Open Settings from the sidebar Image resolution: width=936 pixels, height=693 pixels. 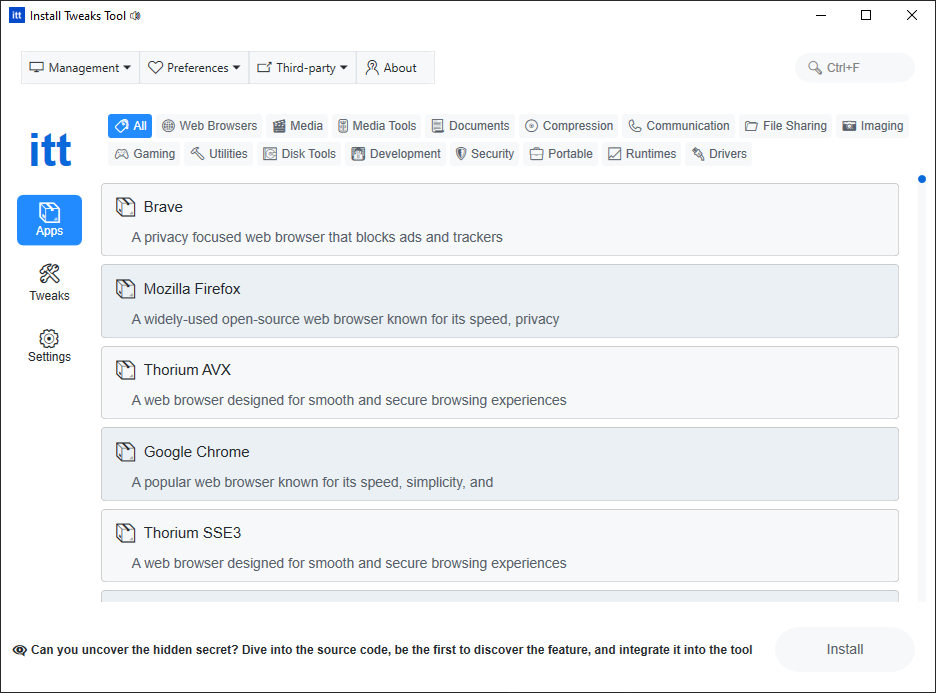(x=49, y=346)
